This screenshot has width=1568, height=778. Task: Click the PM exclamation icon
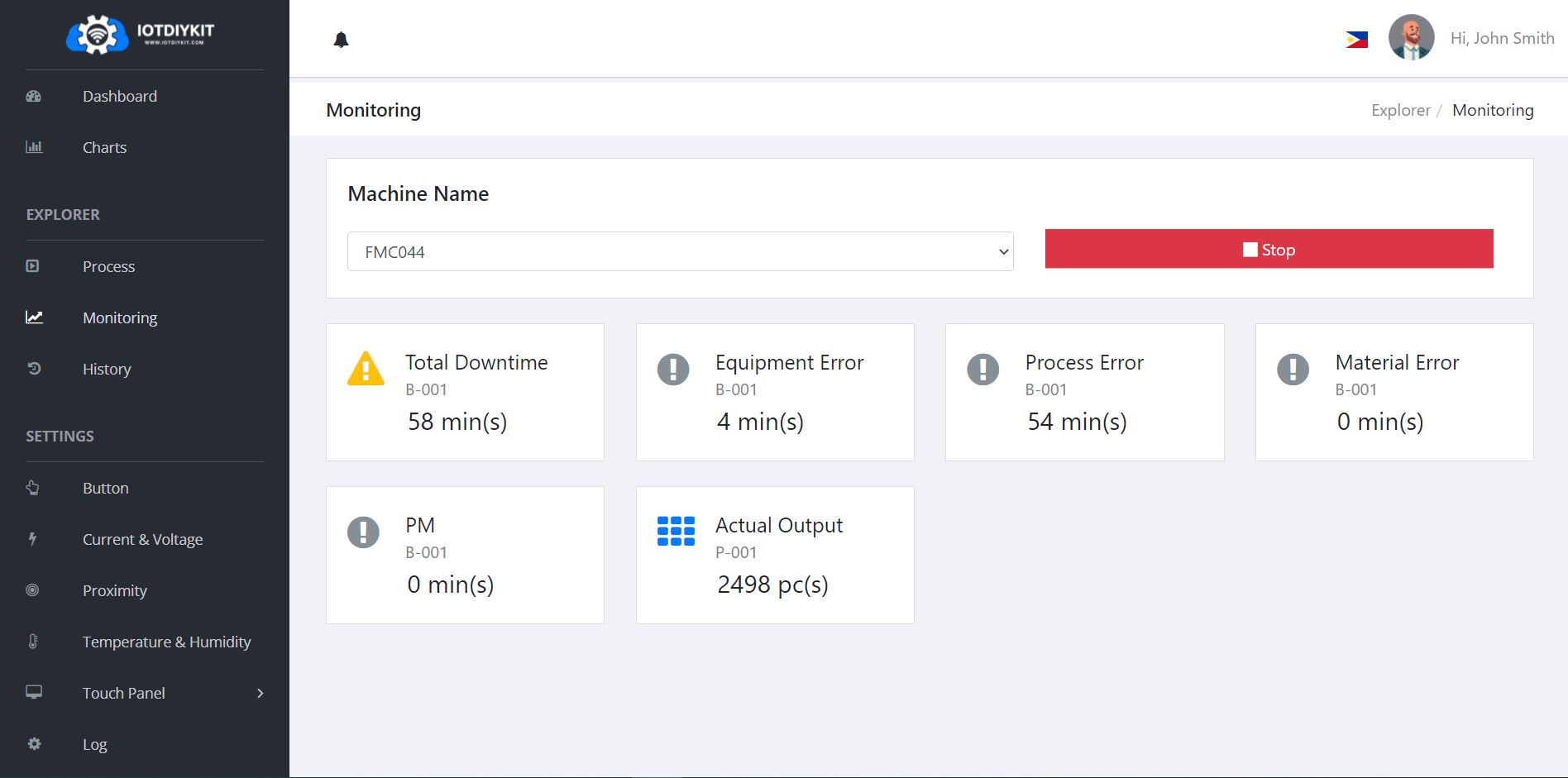[363, 532]
